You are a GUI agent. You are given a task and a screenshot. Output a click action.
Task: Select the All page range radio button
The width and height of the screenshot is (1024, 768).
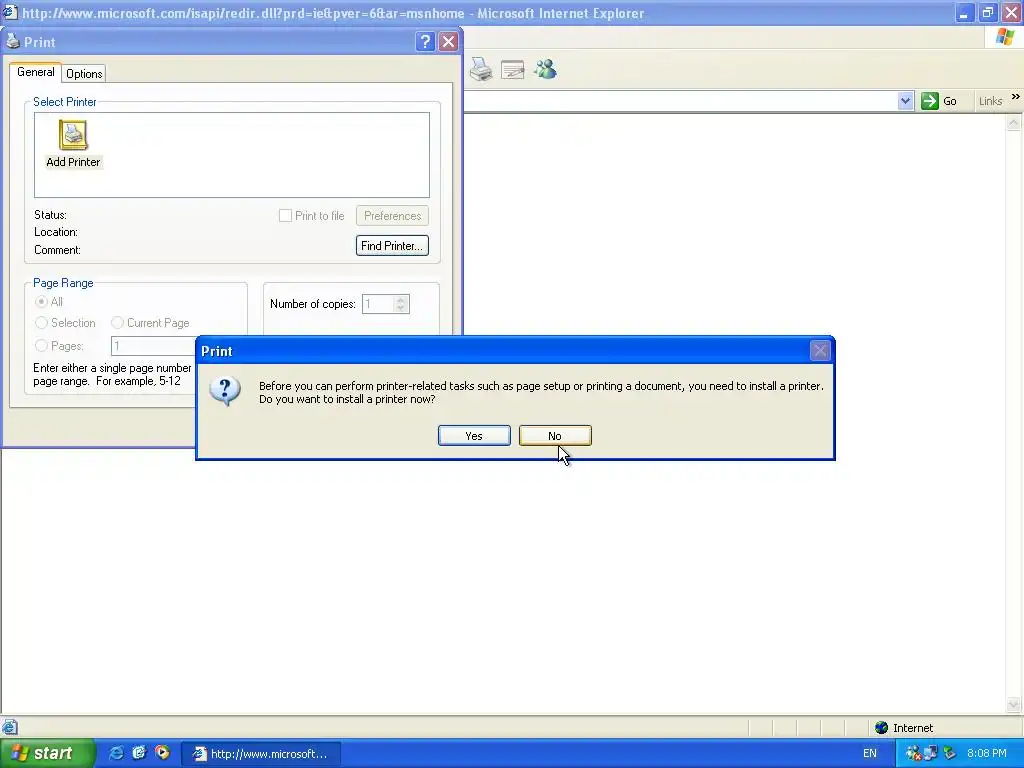pos(42,302)
